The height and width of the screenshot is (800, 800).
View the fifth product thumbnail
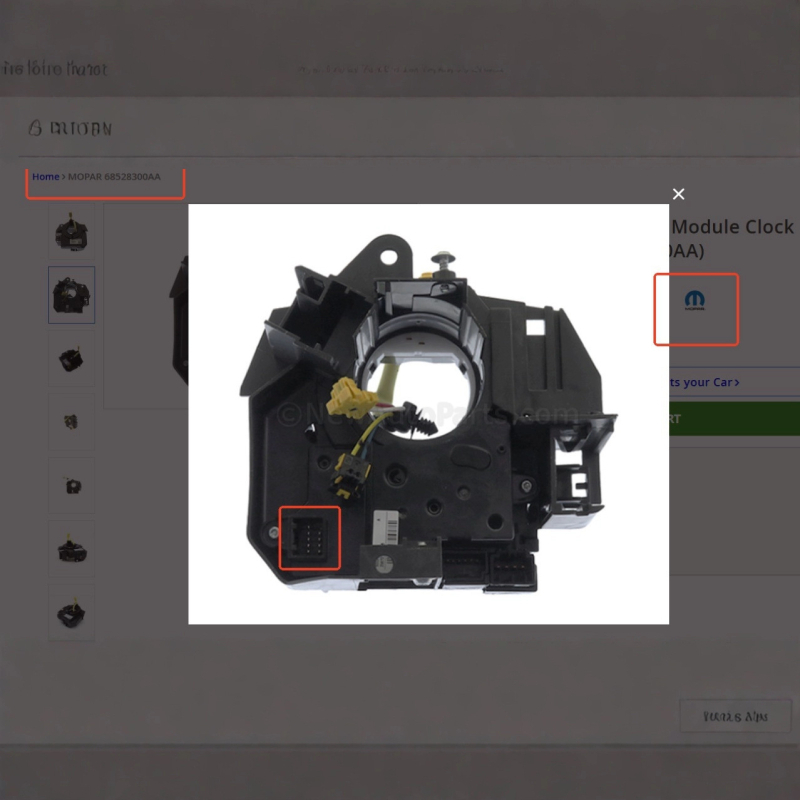[x=71, y=486]
